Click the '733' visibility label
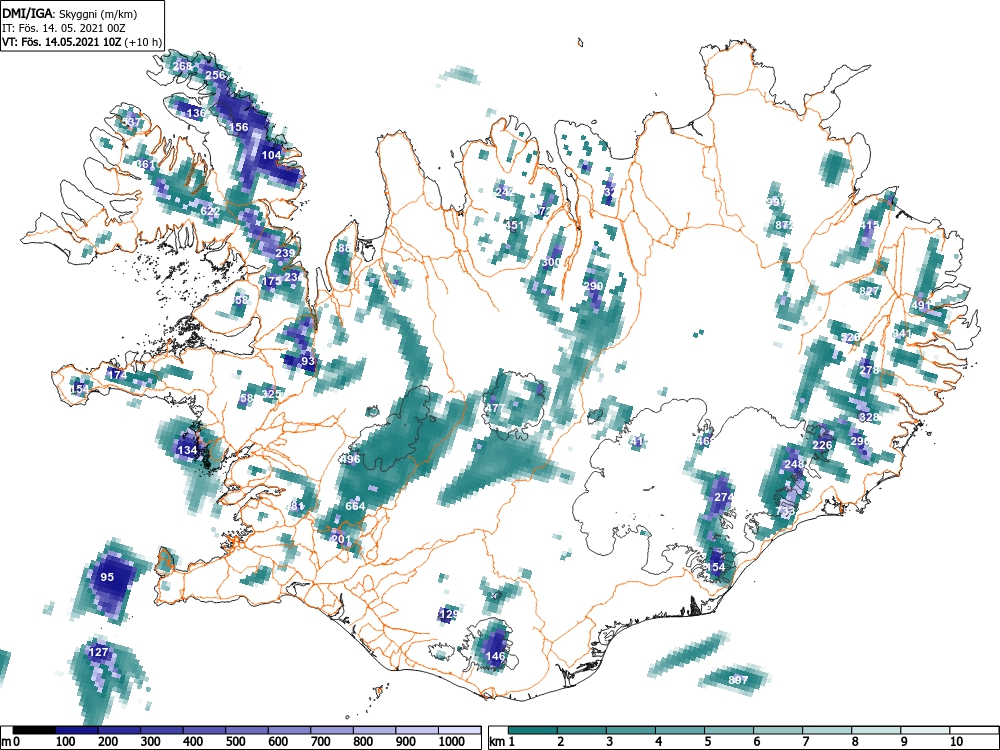The height and width of the screenshot is (750, 1000). 785,511
